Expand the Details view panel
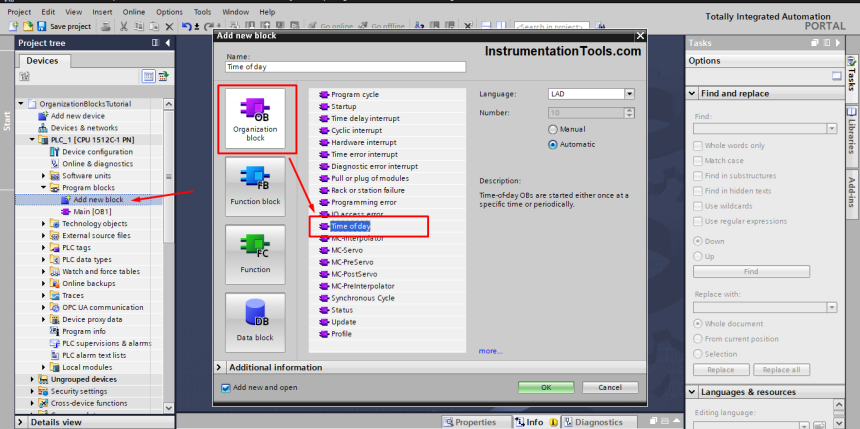 pos(21,422)
